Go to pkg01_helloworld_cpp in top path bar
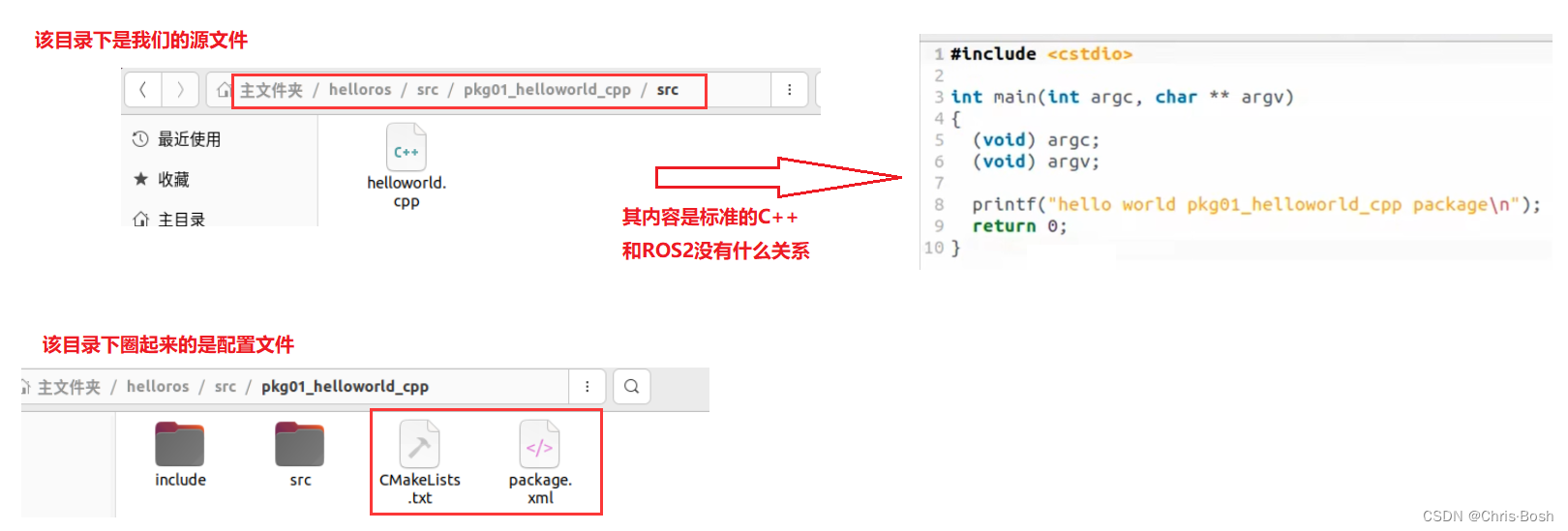The width and height of the screenshot is (1568, 531). point(547,90)
